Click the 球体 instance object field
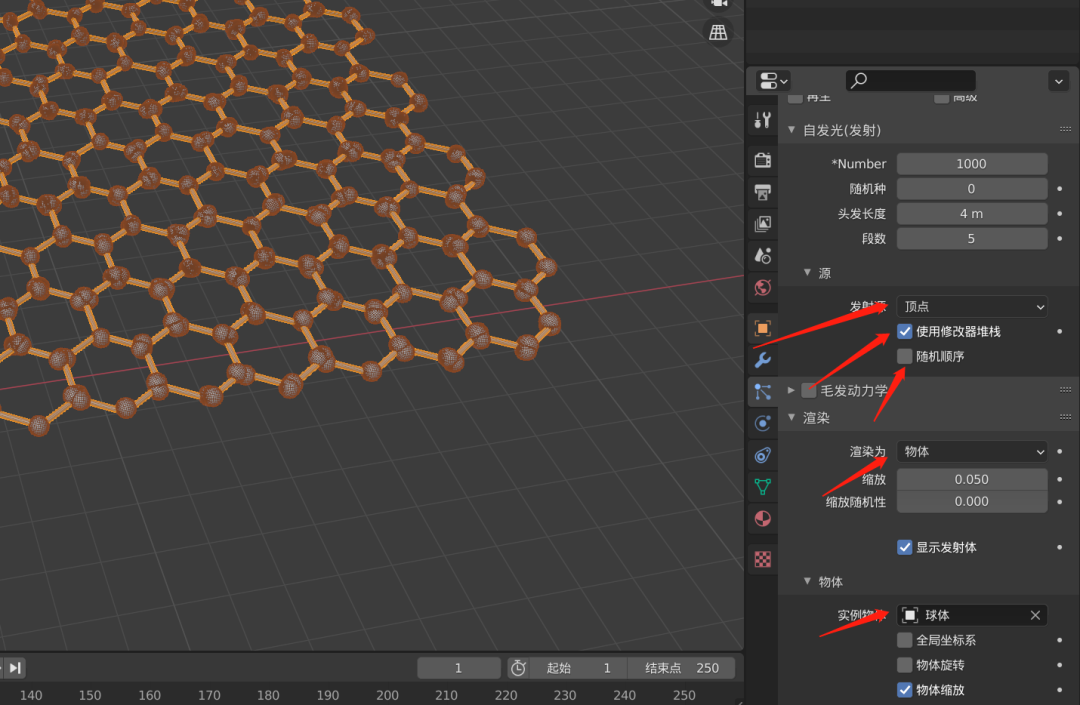This screenshot has width=1080, height=705. click(972, 615)
